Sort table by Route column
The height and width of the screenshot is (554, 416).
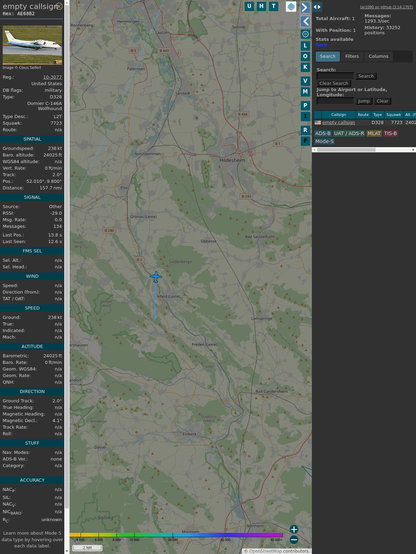coord(363,115)
